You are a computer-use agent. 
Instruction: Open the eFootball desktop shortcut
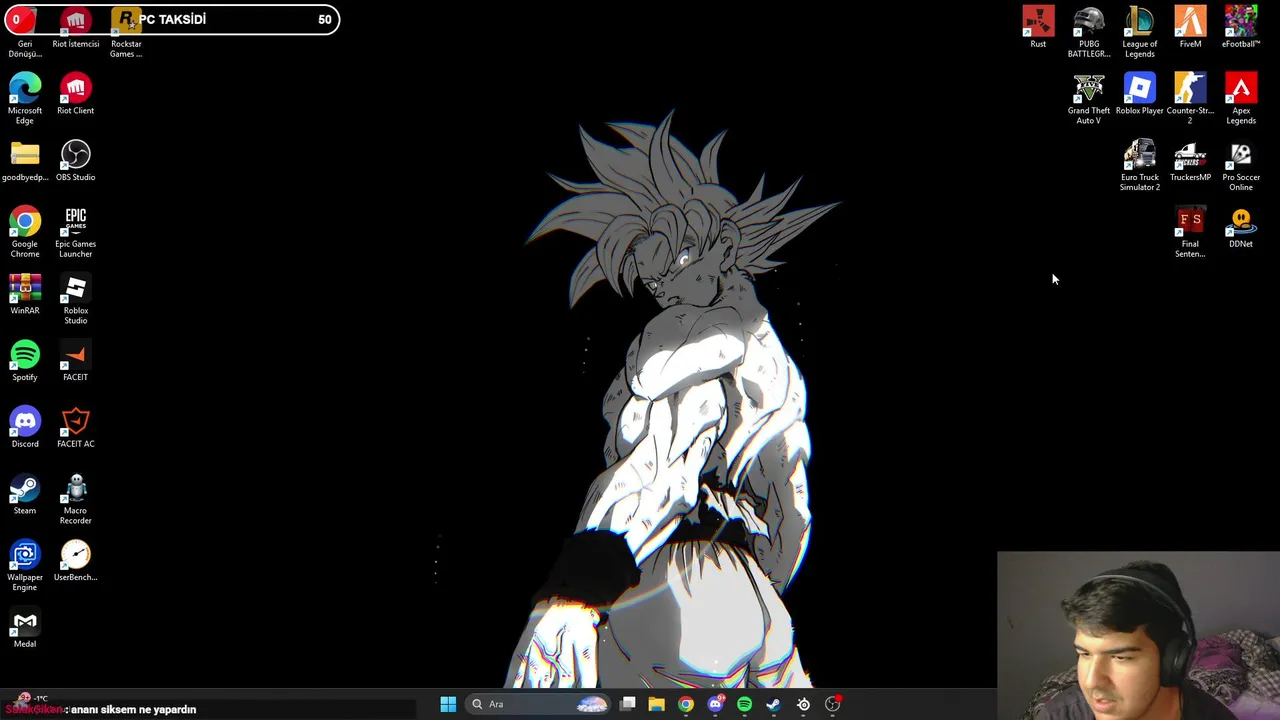pos(1241,27)
